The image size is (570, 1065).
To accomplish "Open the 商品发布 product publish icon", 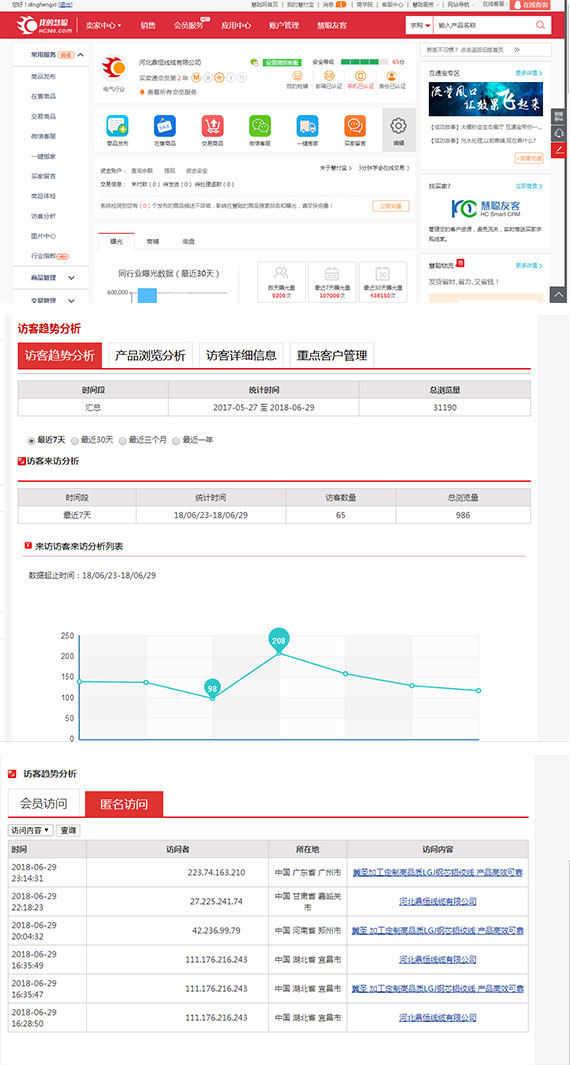I will 117,126.
